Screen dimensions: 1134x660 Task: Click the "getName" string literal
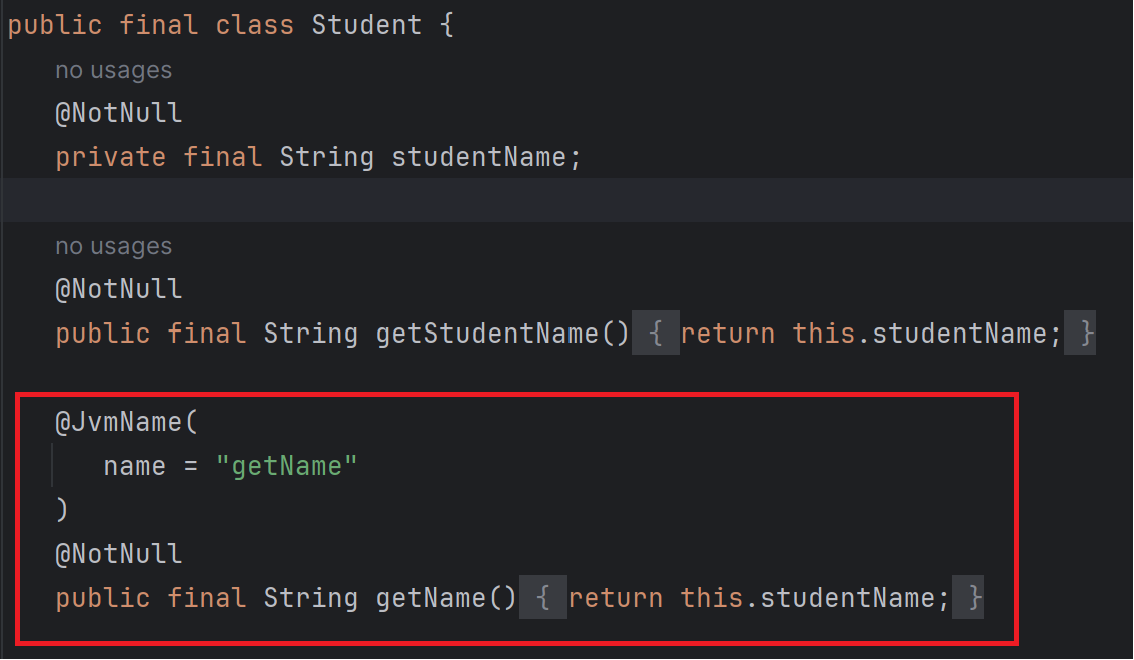point(286,466)
